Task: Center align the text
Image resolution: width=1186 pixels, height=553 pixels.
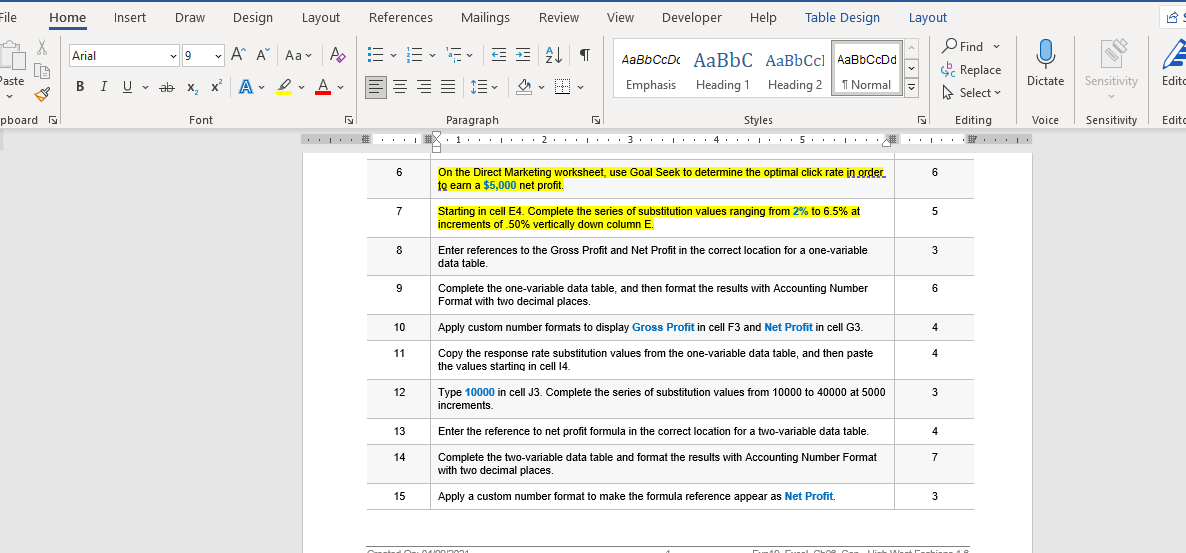Action: pyautogui.click(x=400, y=88)
